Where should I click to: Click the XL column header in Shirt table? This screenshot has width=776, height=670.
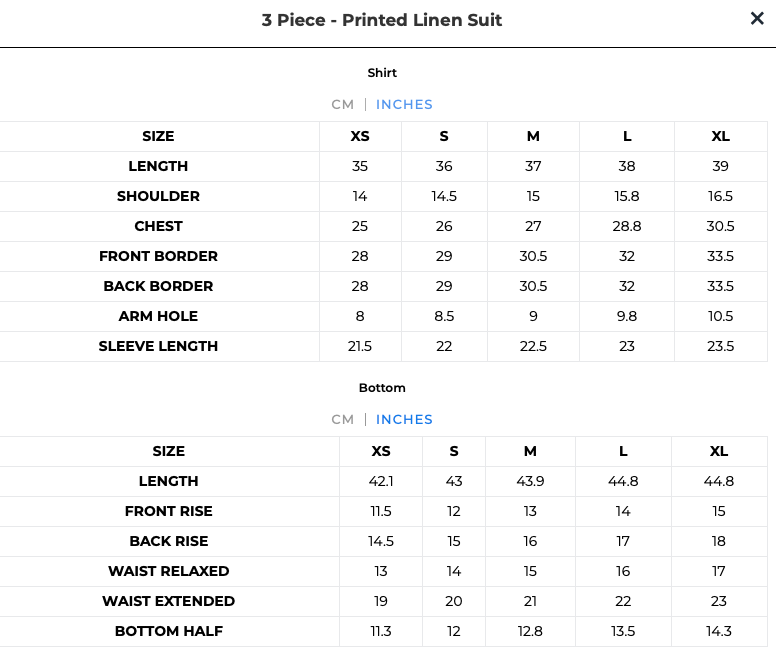click(721, 136)
